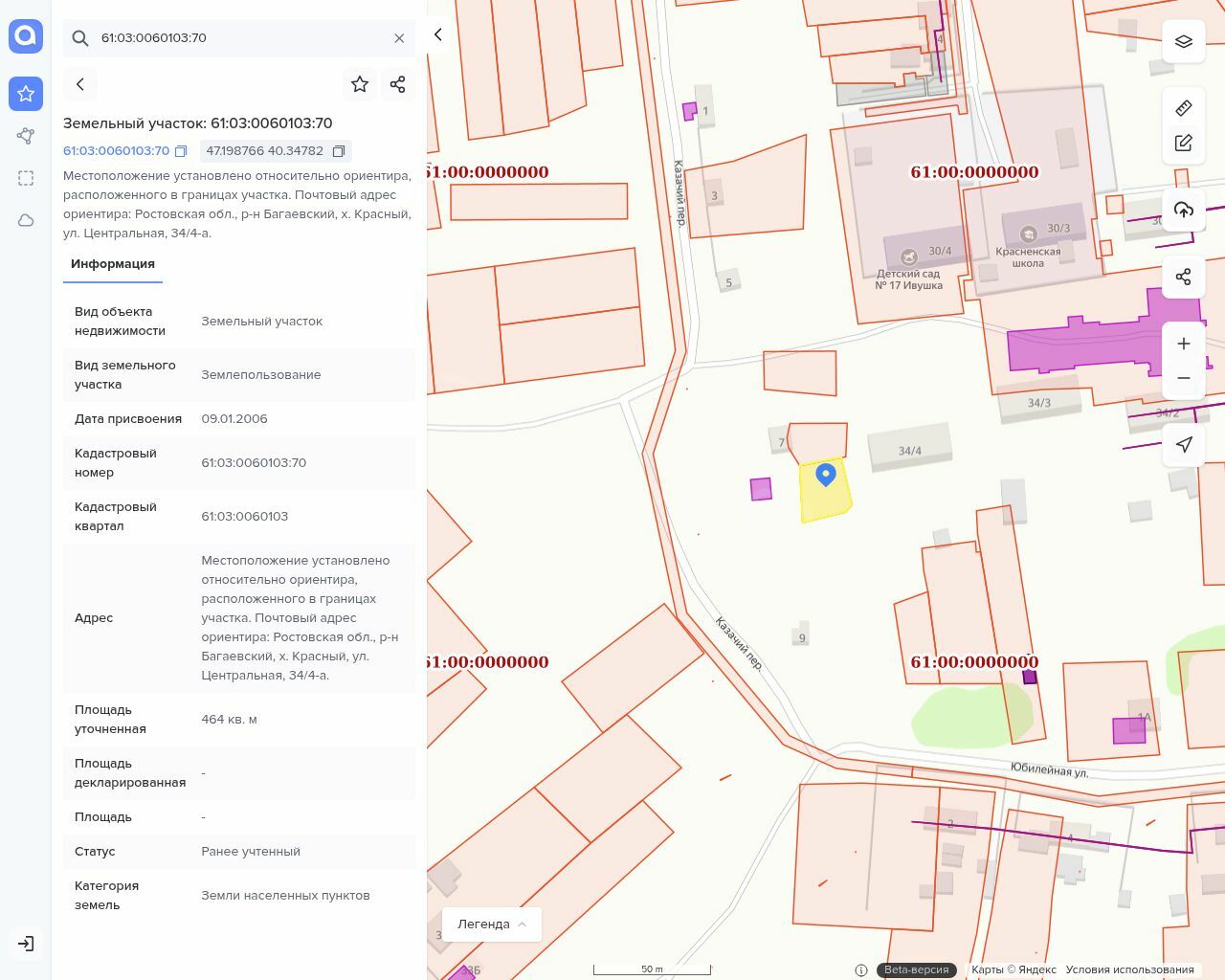
Task: Copy cadastral number 61:03:0060103:70
Action: (181, 151)
